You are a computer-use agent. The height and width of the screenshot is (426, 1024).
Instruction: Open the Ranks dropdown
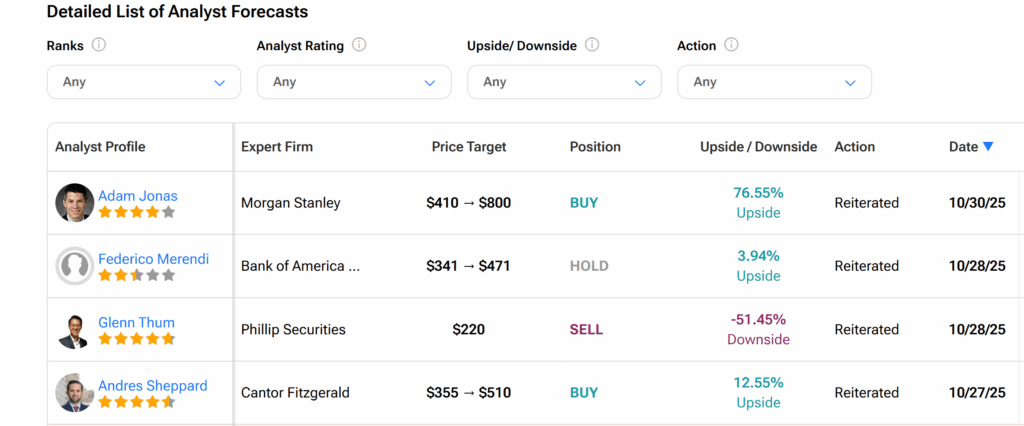tap(144, 82)
